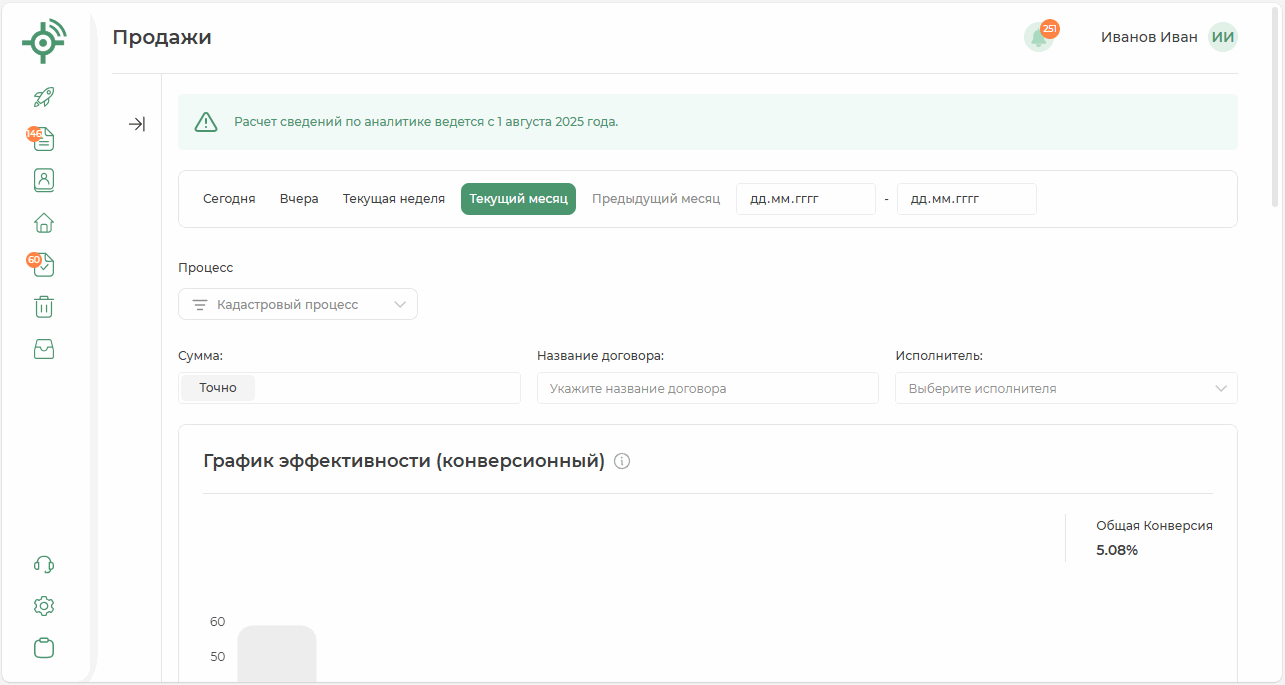
Task: Open the documents icon with 146 badge
Action: point(44,139)
